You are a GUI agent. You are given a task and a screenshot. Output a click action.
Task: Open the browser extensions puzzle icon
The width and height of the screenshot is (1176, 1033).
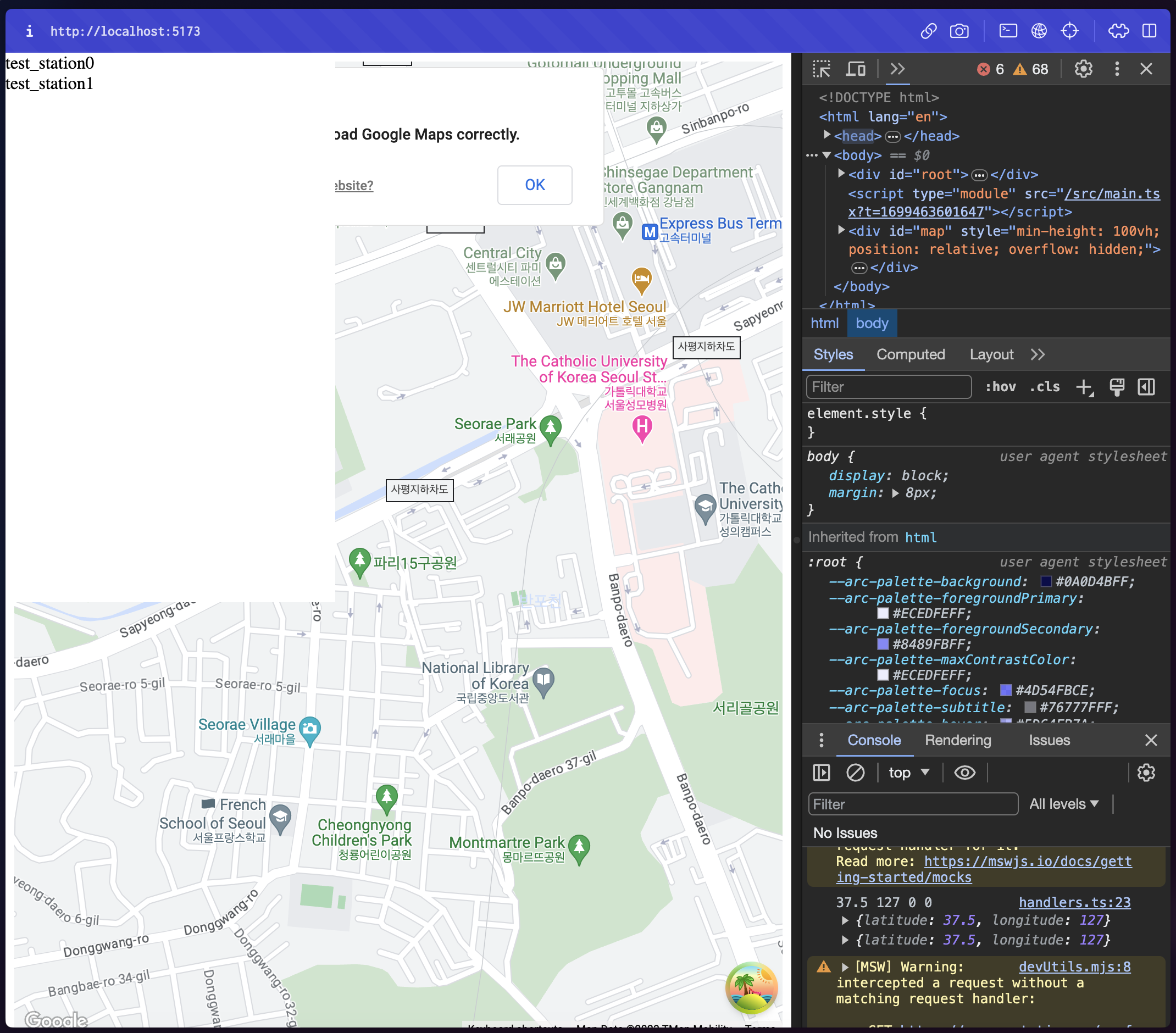[1118, 31]
